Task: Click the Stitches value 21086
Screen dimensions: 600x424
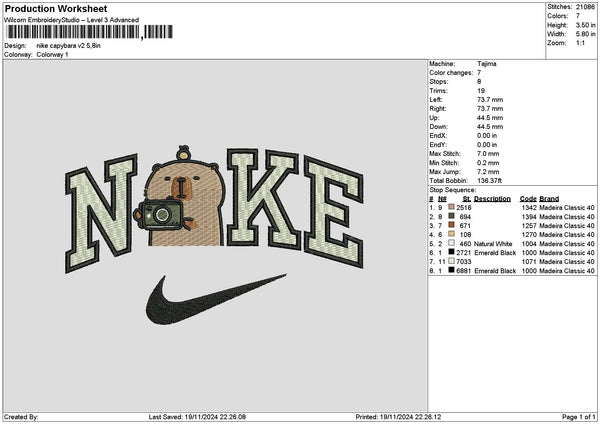Action: pyautogui.click(x=585, y=7)
